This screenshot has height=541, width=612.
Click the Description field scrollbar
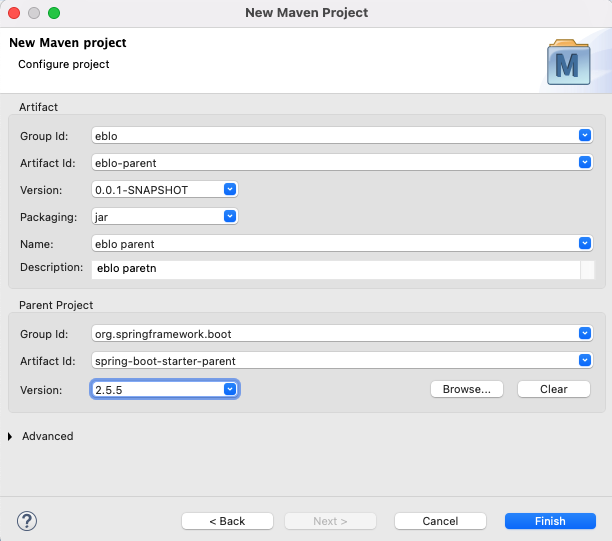pyautogui.click(x=587, y=270)
